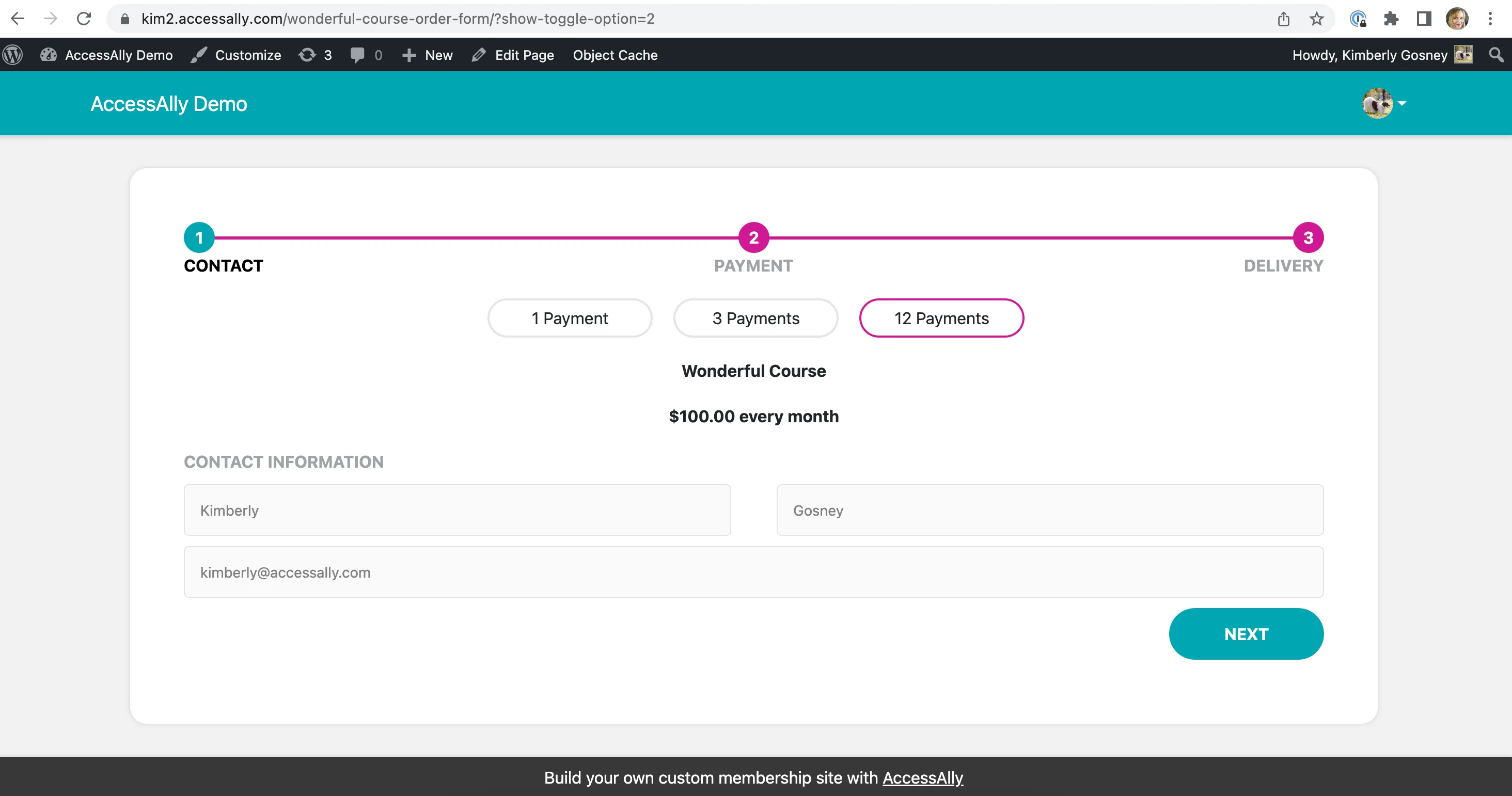Select the 3 Payments option
Viewport: 1512px width, 796px height.
(x=755, y=318)
